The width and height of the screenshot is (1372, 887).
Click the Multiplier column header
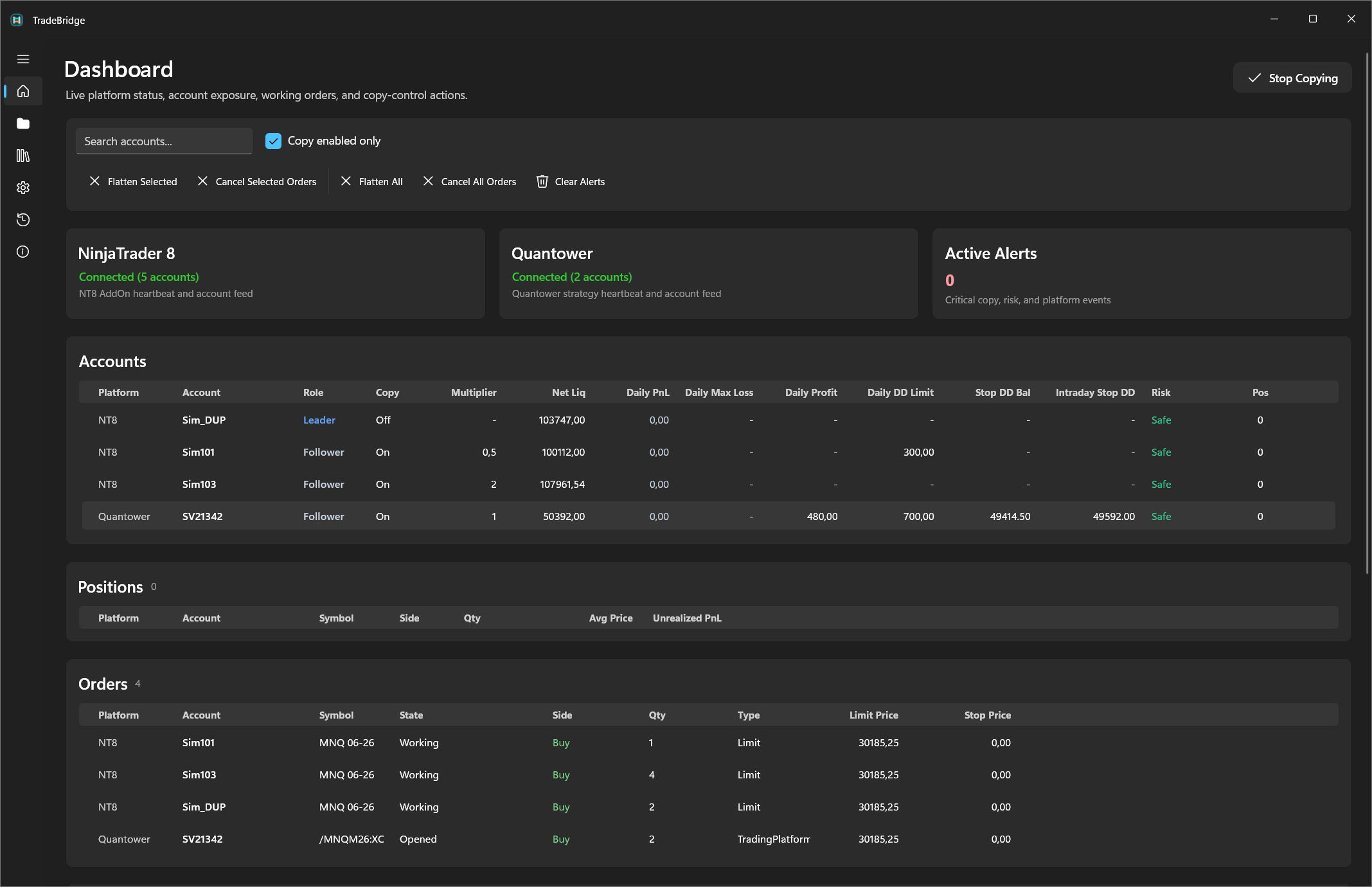[474, 392]
